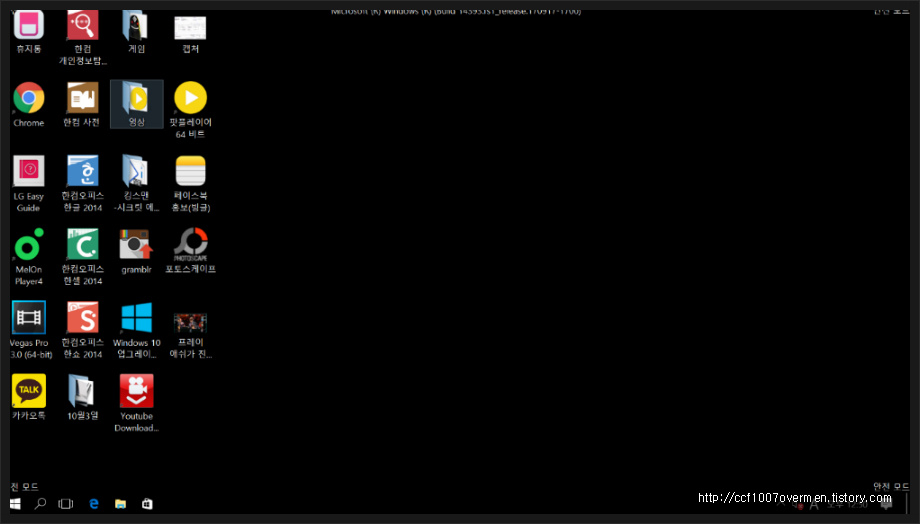This screenshot has height=524, width=920.
Task: Open File Explorer from the taskbar
Action: (120, 503)
